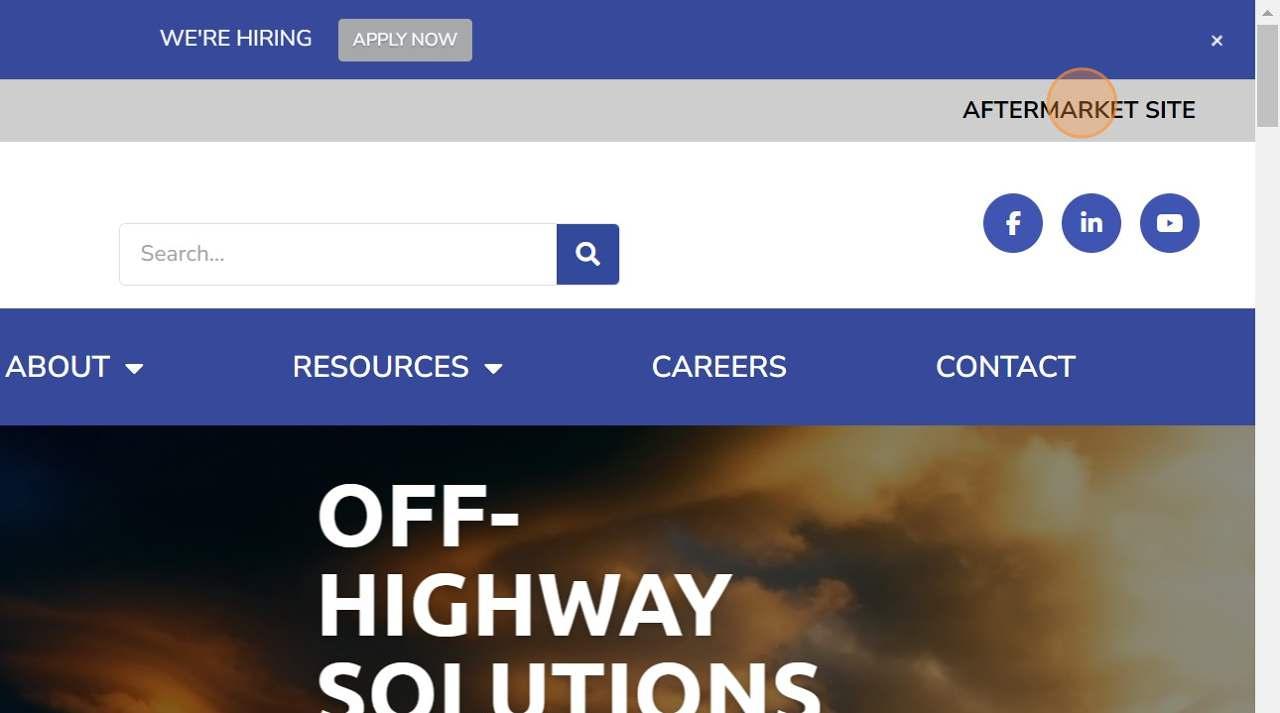Click the scrollbar track below the thumb

[1267, 420]
